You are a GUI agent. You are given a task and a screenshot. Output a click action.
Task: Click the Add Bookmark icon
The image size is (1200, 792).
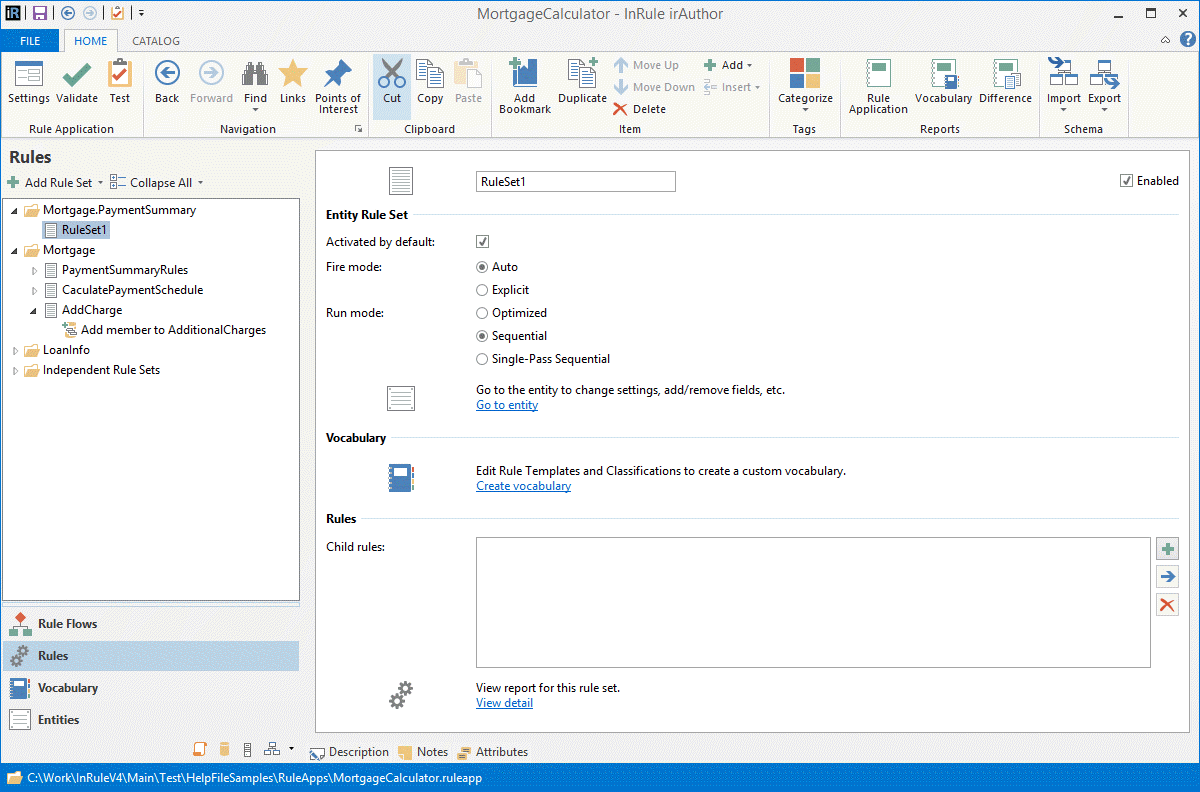524,75
